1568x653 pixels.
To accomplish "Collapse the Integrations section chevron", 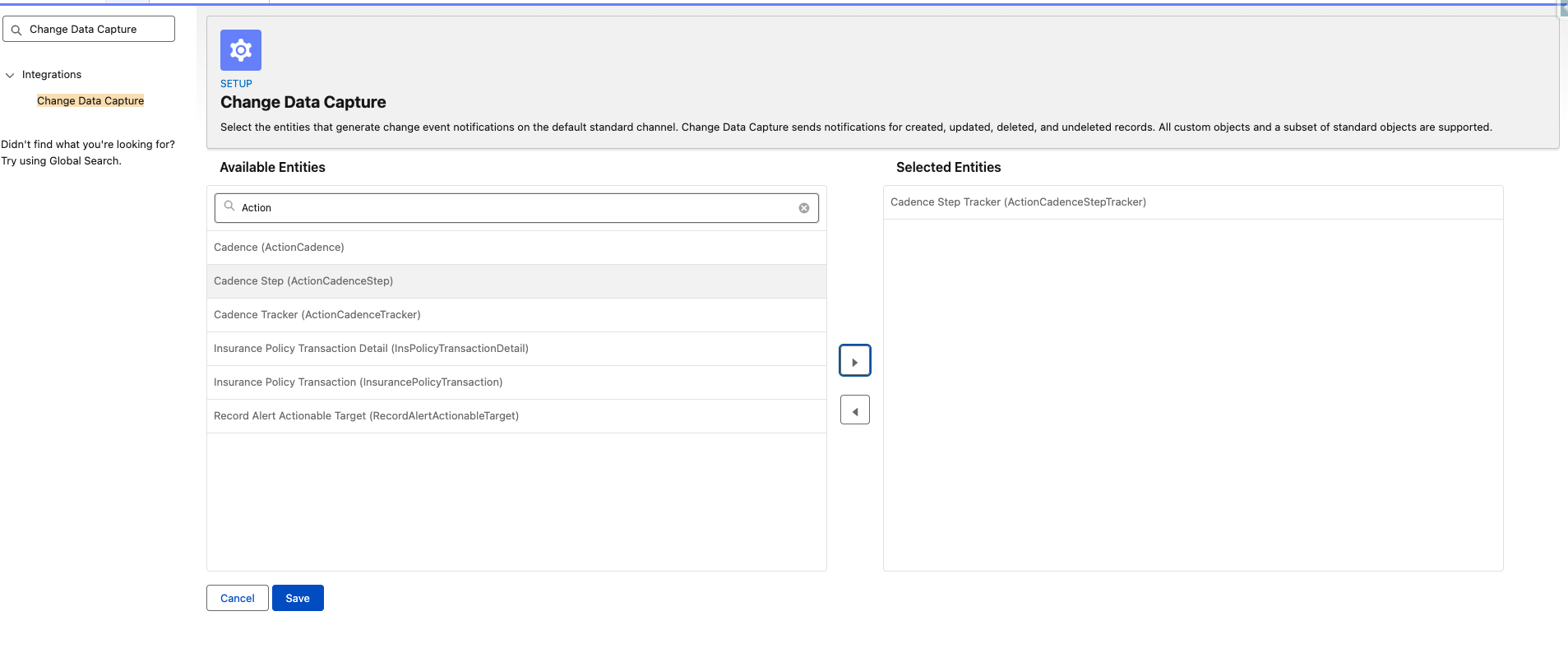I will pos(10,75).
